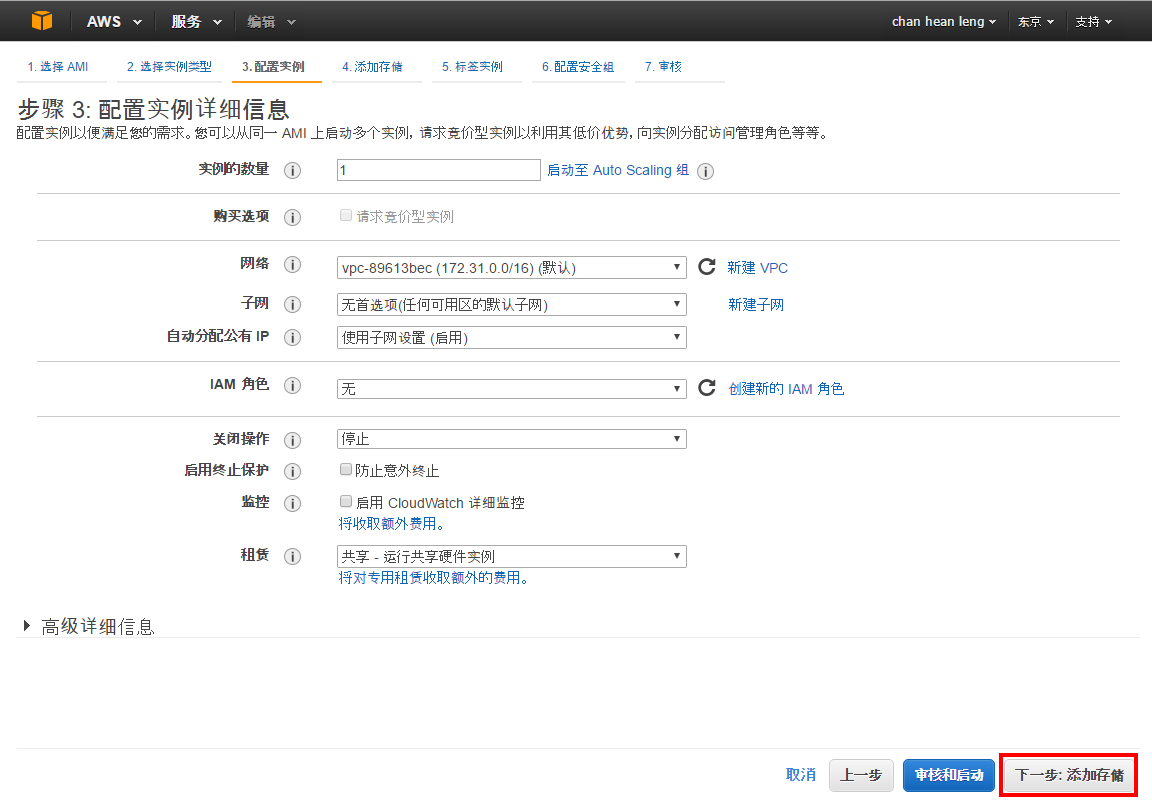
Task: Open the 租赁 dropdown
Action: [x=511, y=556]
